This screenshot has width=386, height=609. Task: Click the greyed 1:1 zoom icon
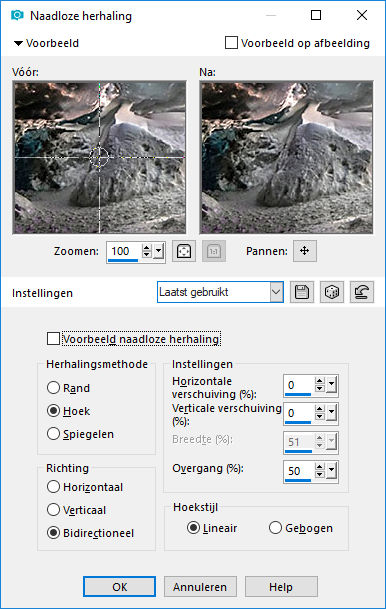pyautogui.click(x=214, y=251)
